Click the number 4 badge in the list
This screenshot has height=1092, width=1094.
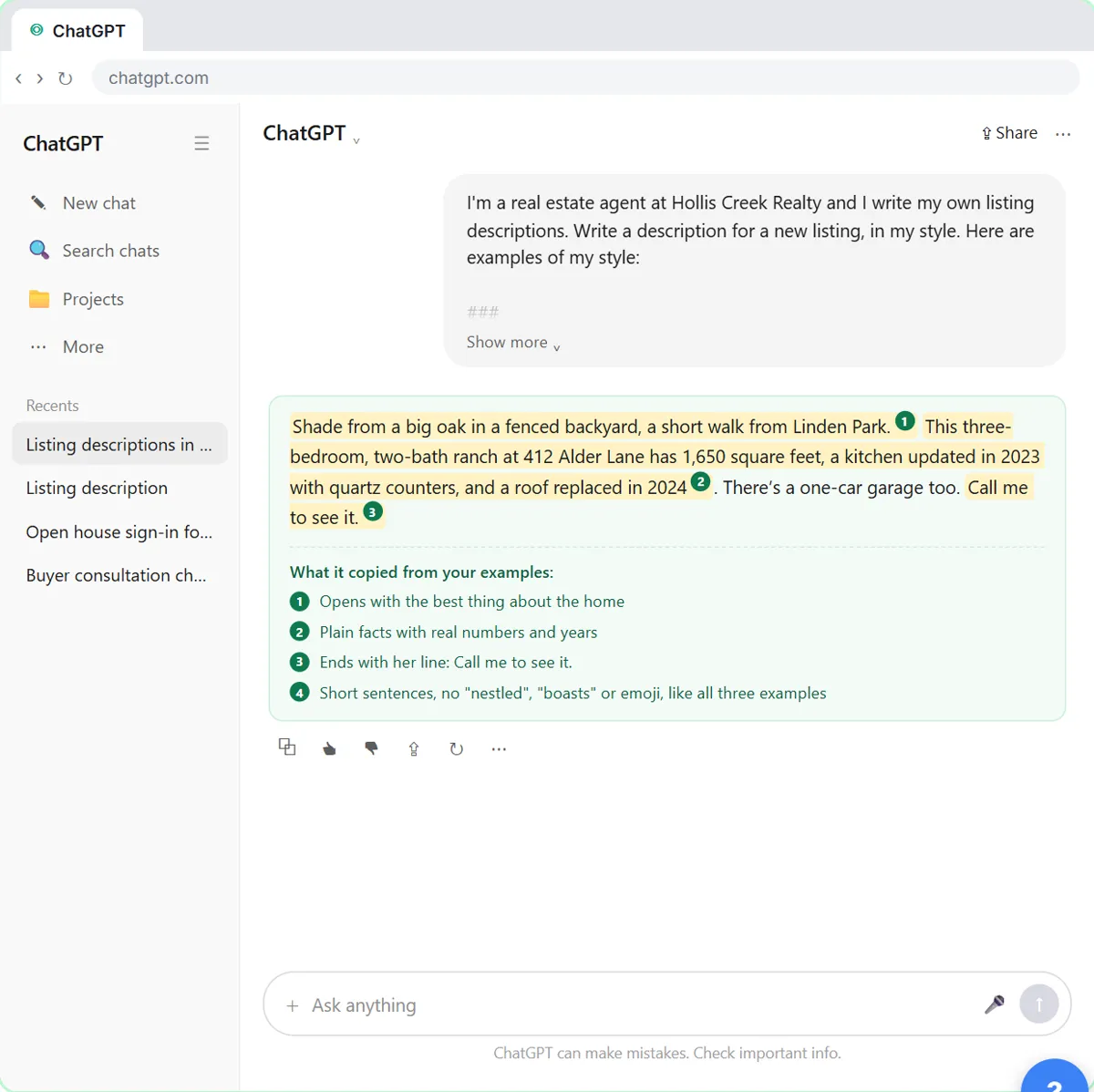pos(299,693)
